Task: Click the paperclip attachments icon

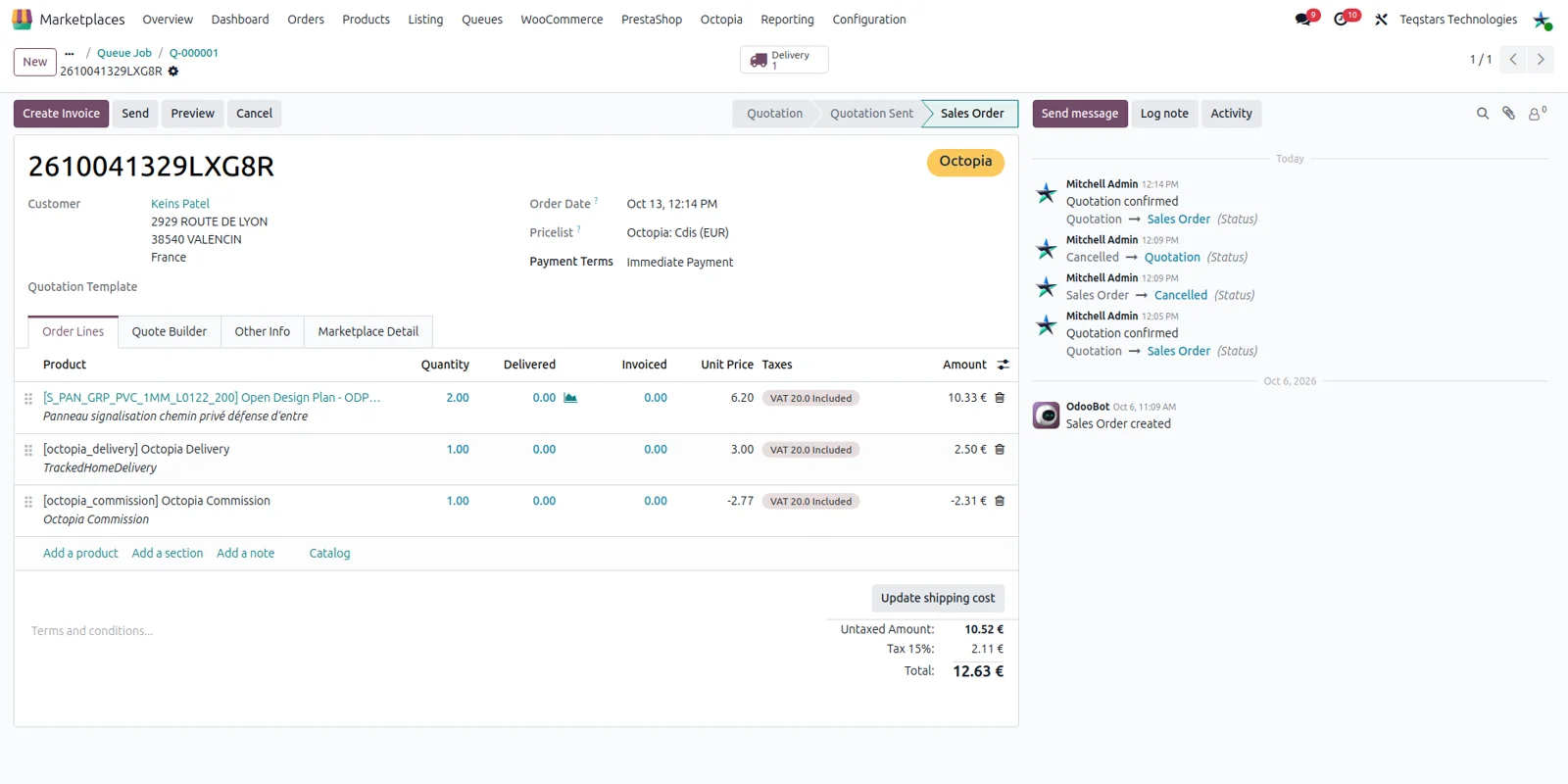Action: [x=1508, y=114]
